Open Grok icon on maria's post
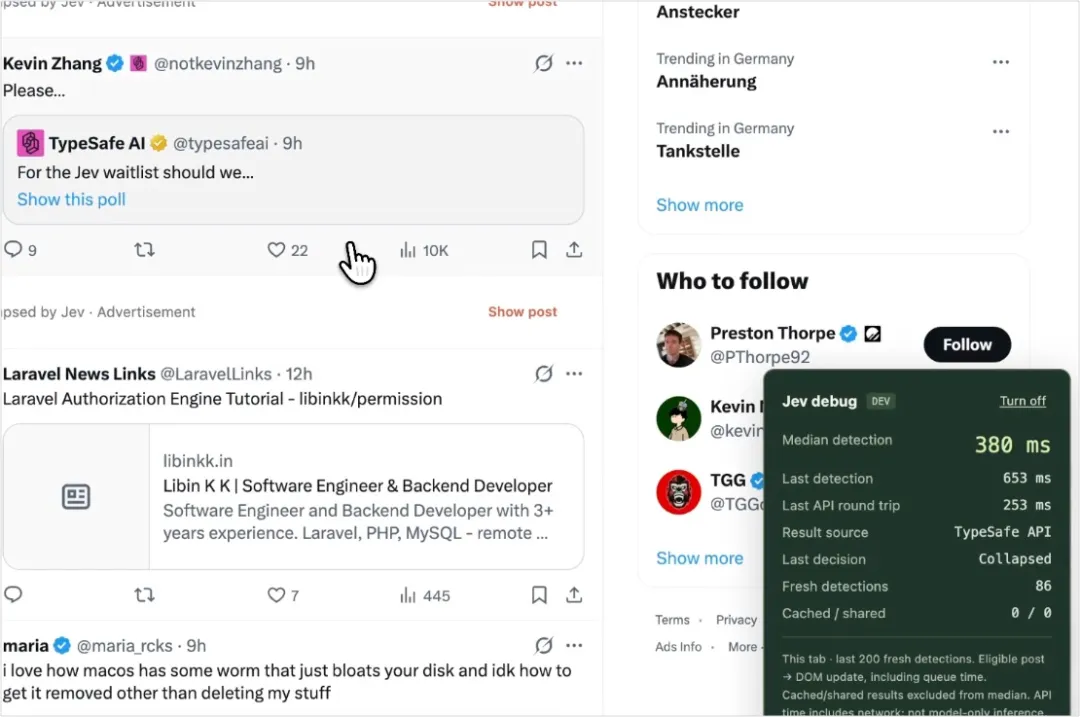 point(543,645)
